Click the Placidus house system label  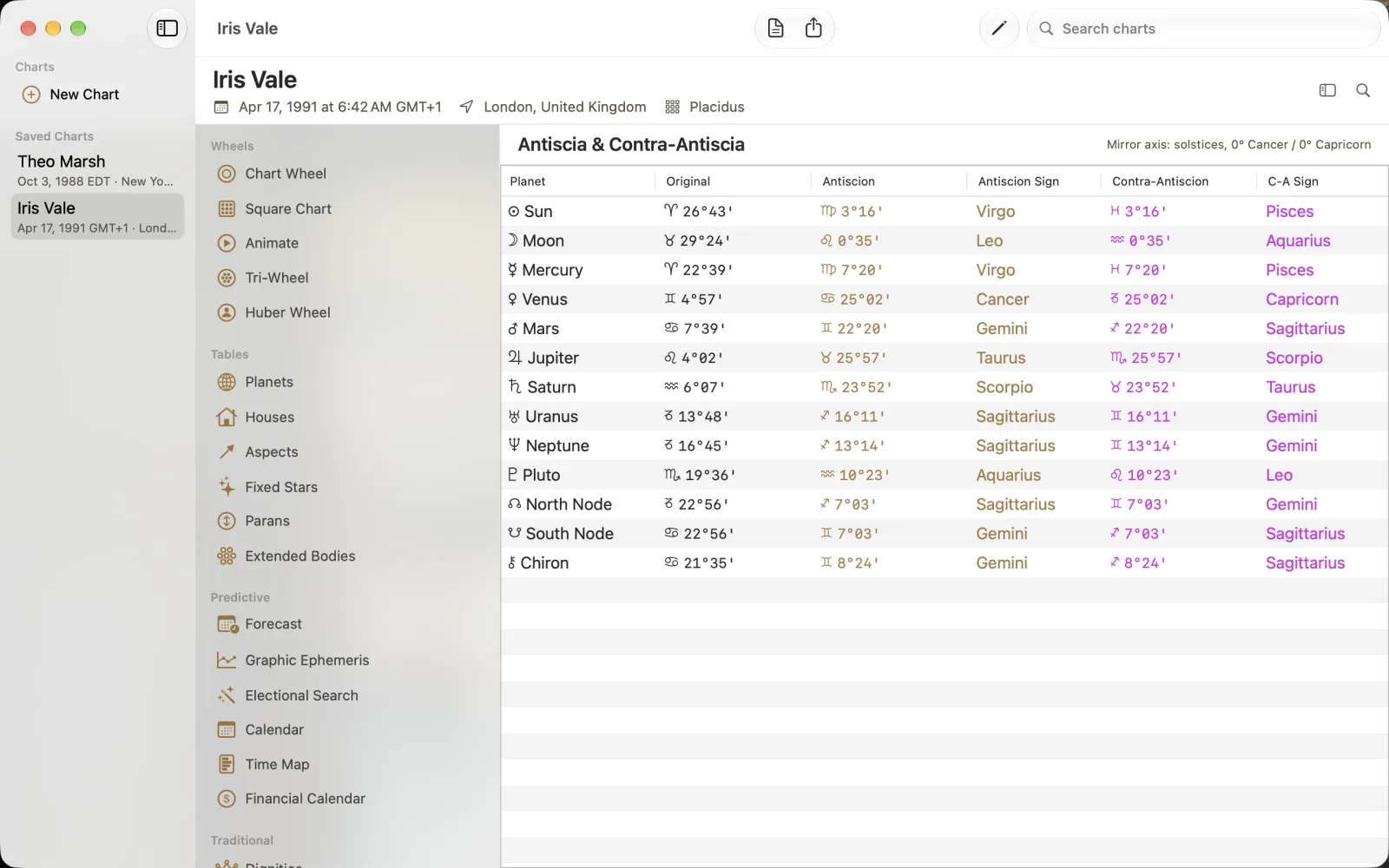(716, 107)
